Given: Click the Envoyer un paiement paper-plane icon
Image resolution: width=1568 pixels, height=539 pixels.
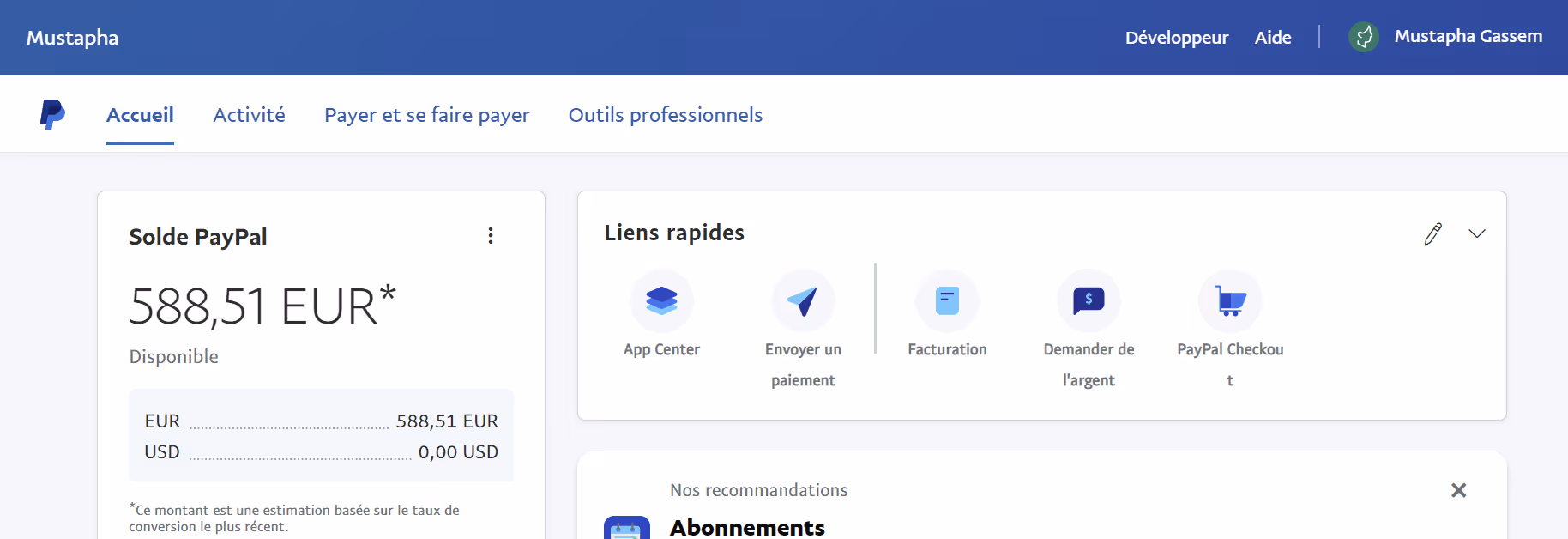Looking at the screenshot, I should (803, 300).
